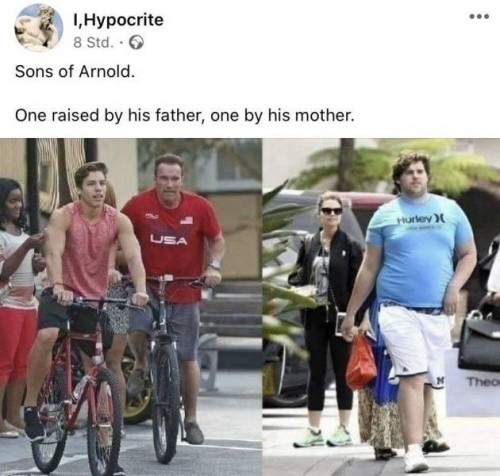Image resolution: width=500 pixels, height=476 pixels.
Task: Click the green sneakers in right photo
Action: point(323,436)
